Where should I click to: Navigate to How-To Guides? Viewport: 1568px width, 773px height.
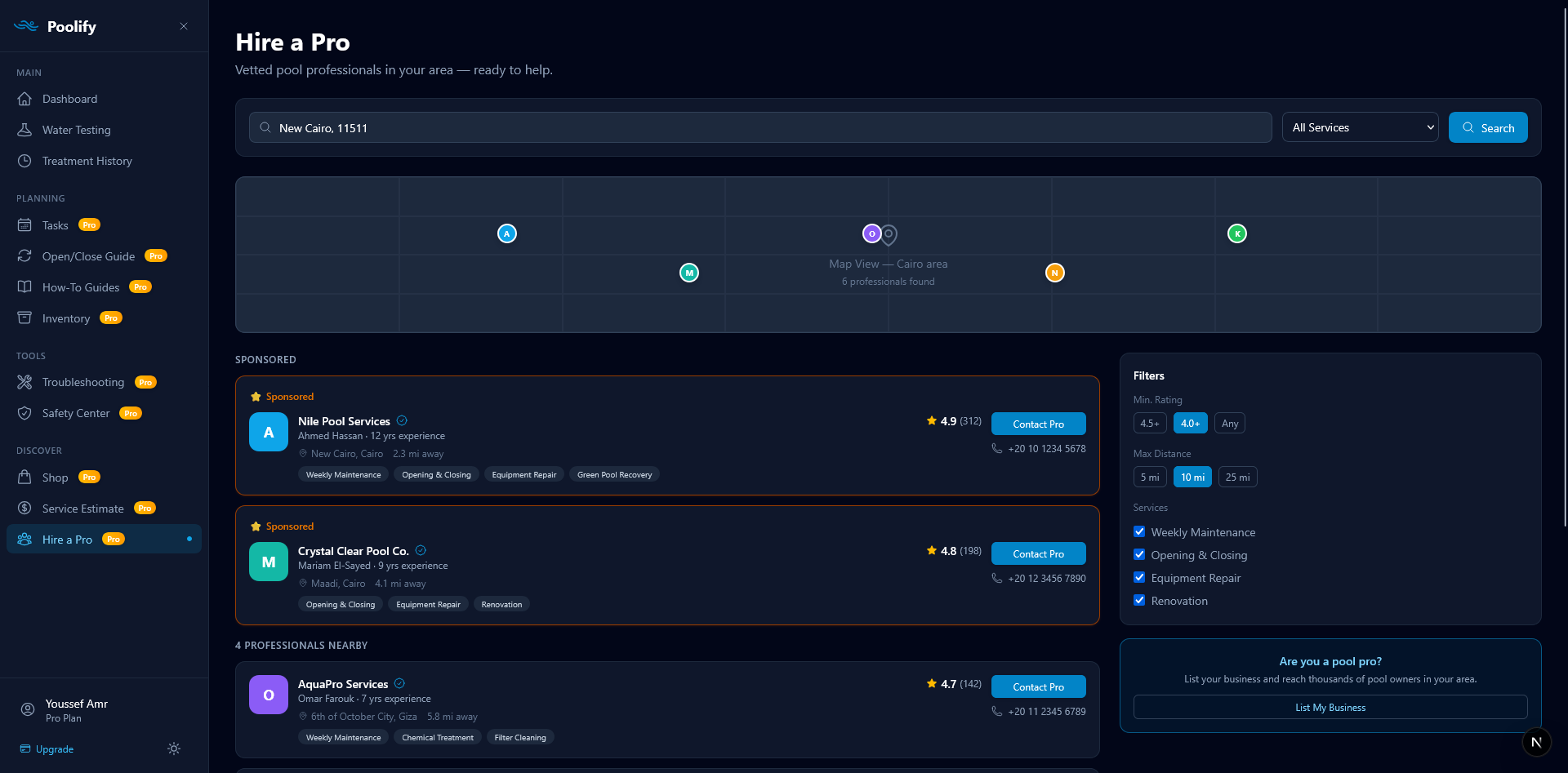tap(104, 287)
